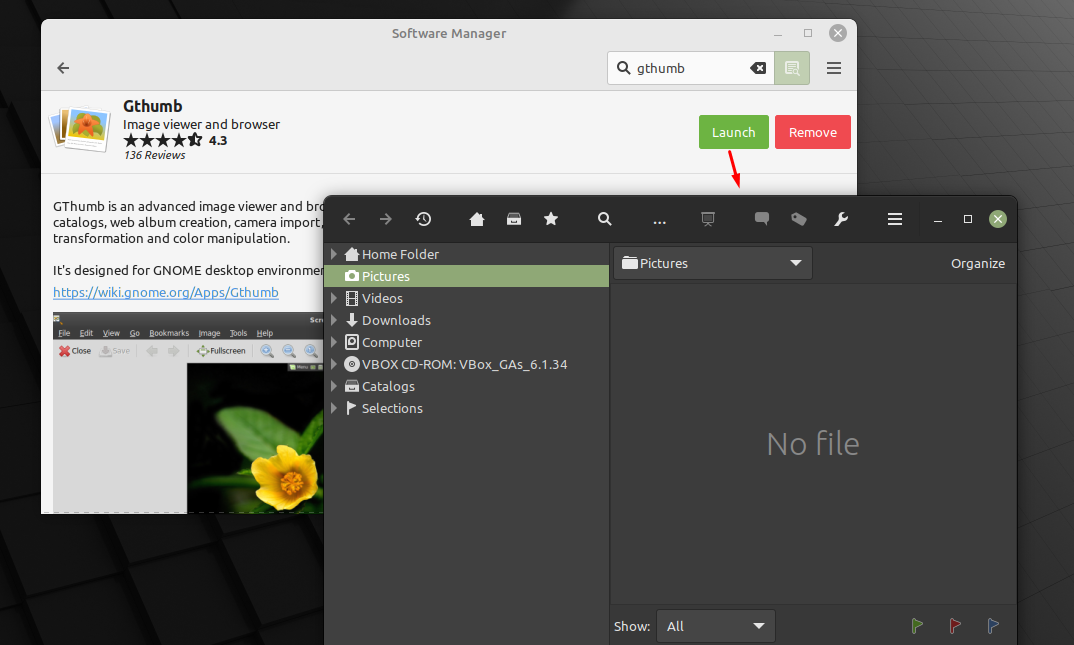Close the gThumb window
This screenshot has width=1074, height=645.
[x=998, y=219]
